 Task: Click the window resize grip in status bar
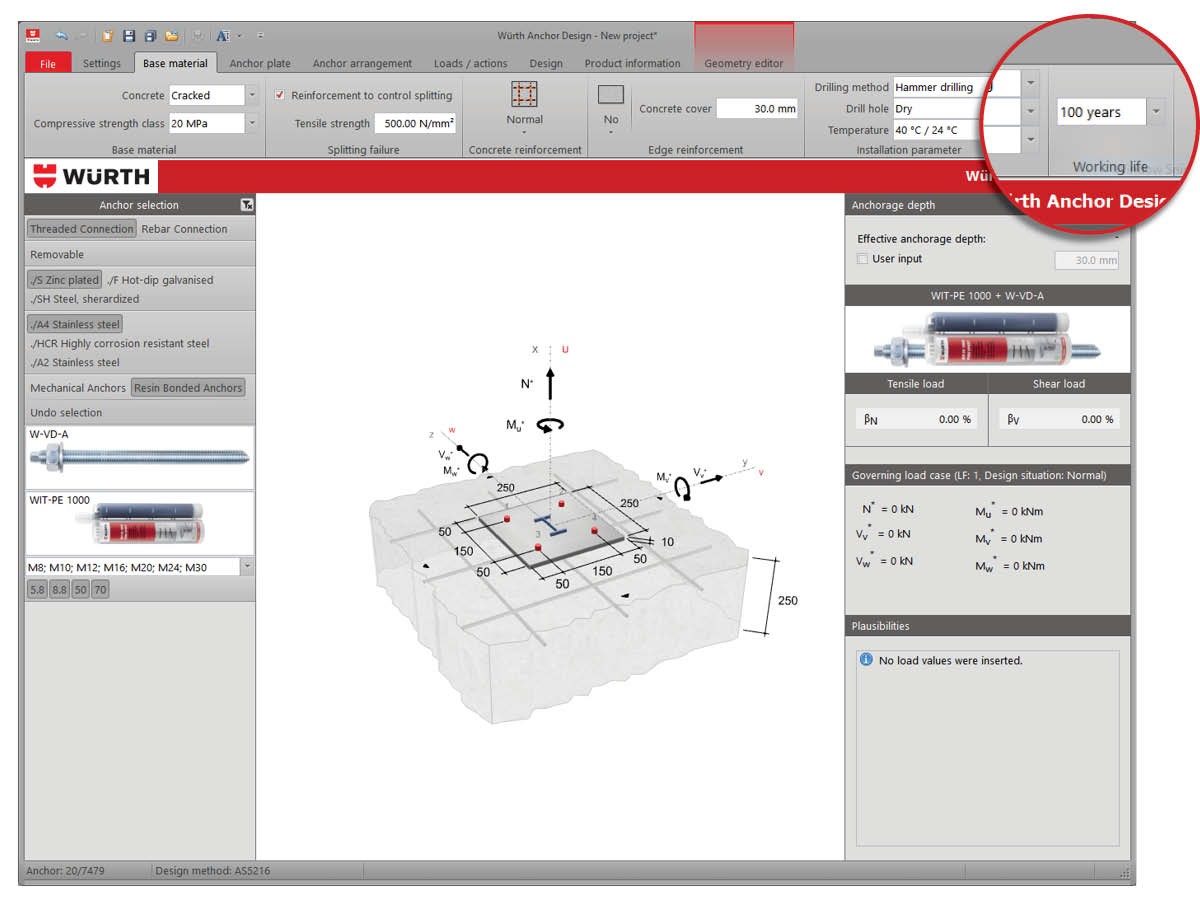1127,876
